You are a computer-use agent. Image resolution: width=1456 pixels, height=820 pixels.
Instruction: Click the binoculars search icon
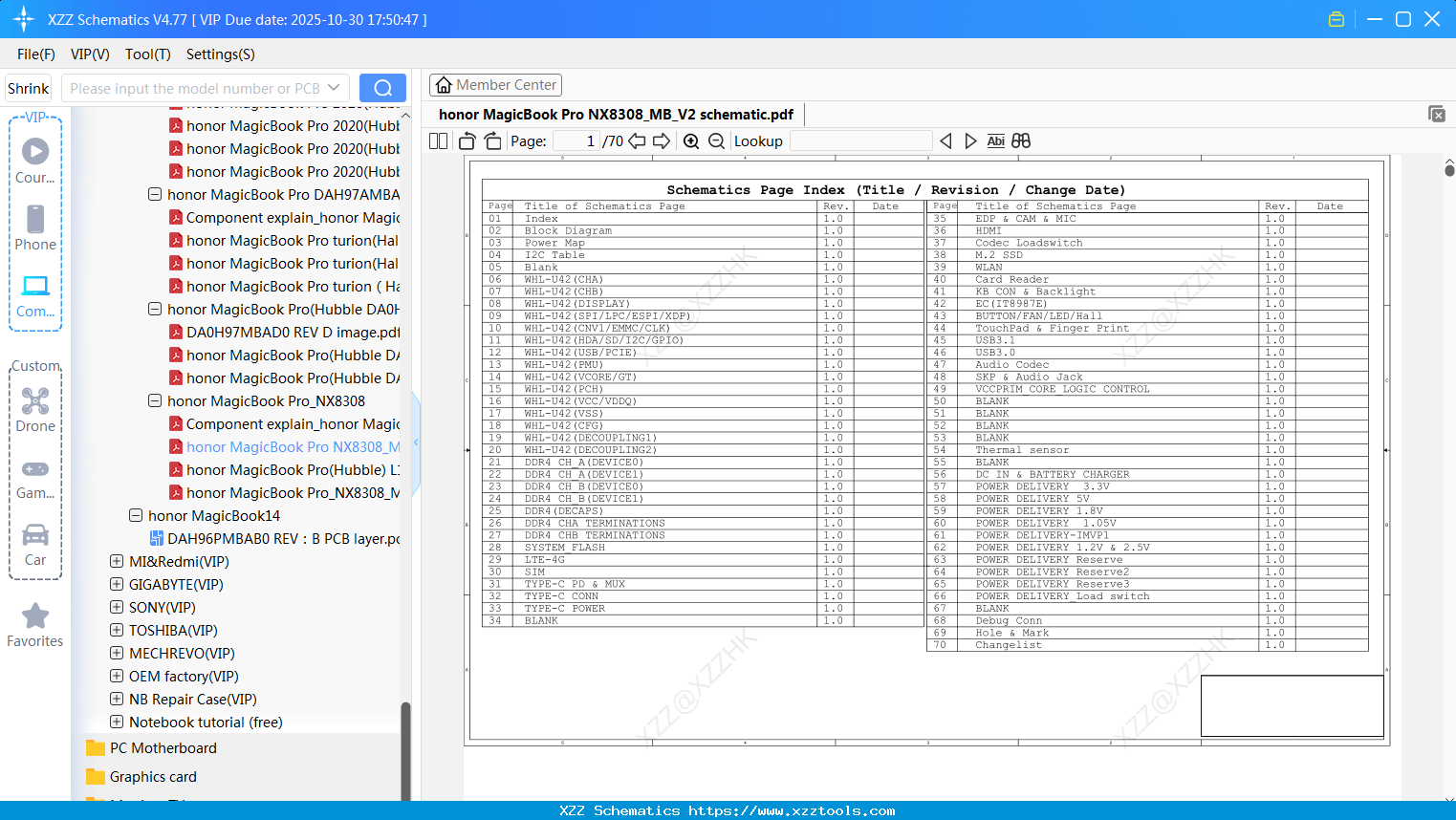[x=1021, y=141]
